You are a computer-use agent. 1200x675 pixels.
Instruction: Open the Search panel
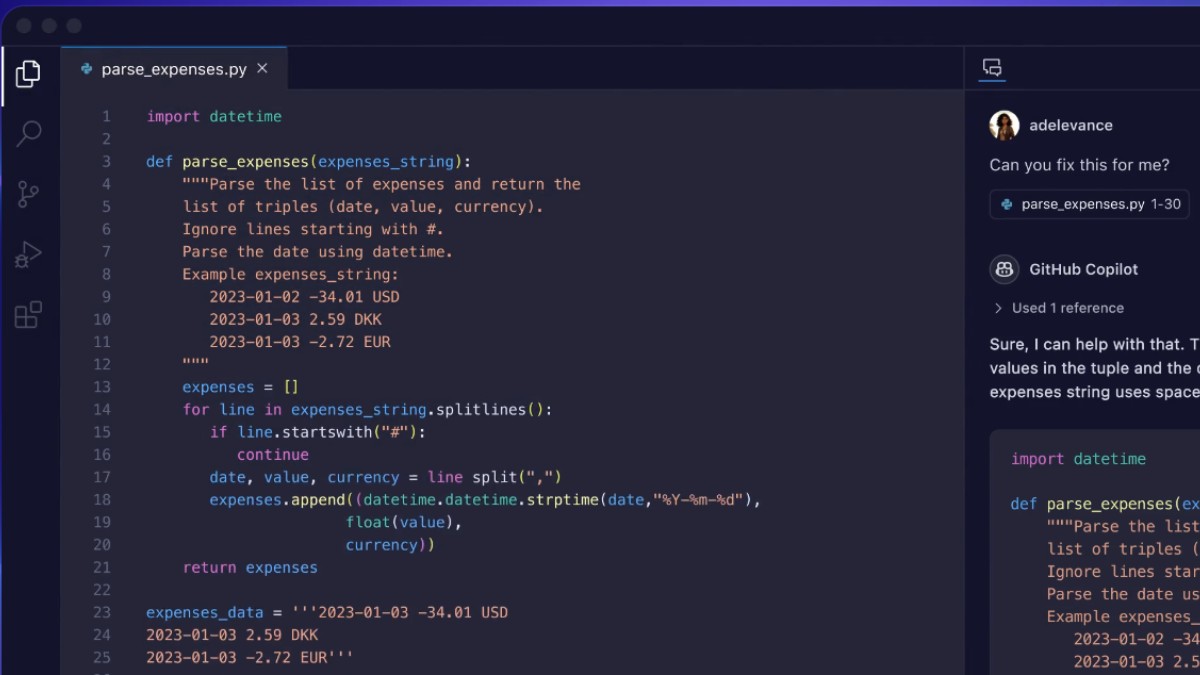pyautogui.click(x=28, y=131)
